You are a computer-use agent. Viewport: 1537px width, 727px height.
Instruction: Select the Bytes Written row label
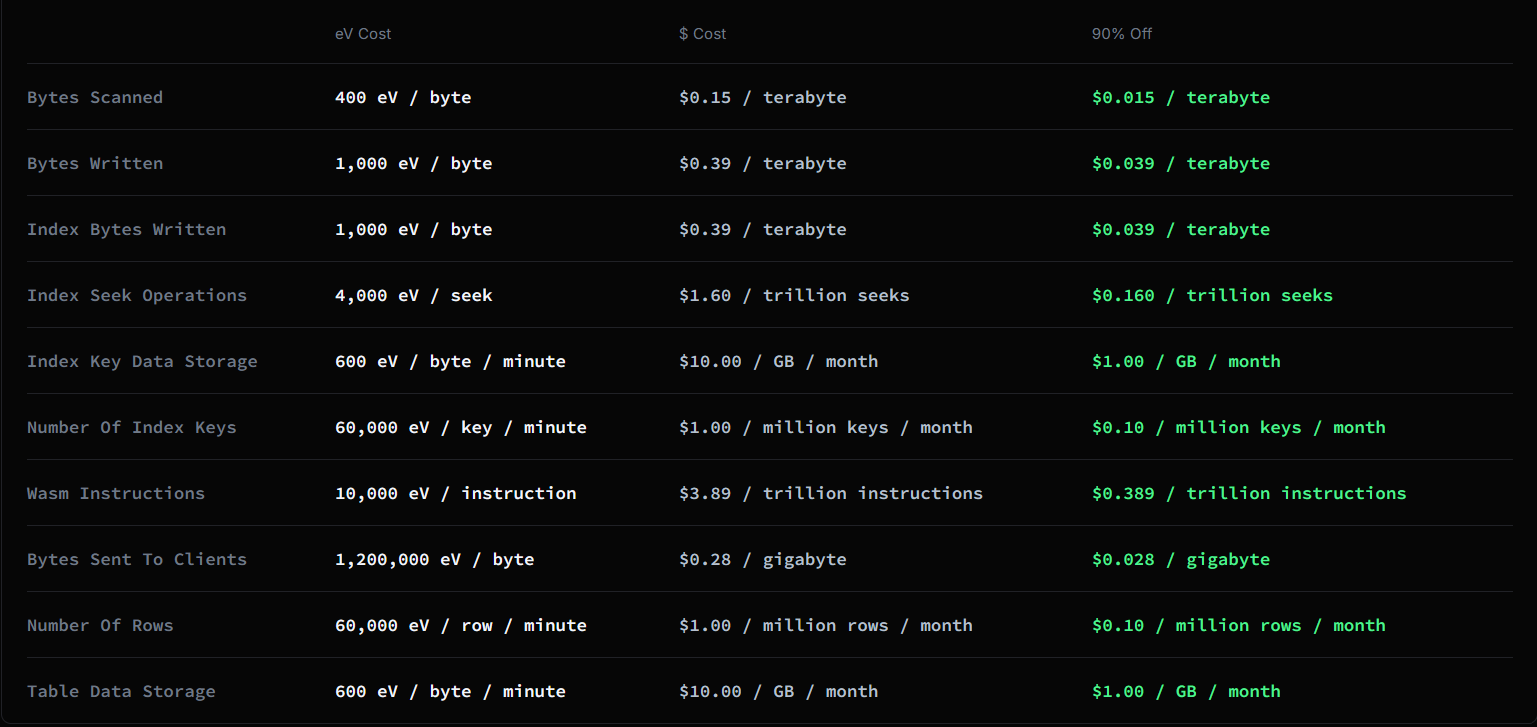95,163
